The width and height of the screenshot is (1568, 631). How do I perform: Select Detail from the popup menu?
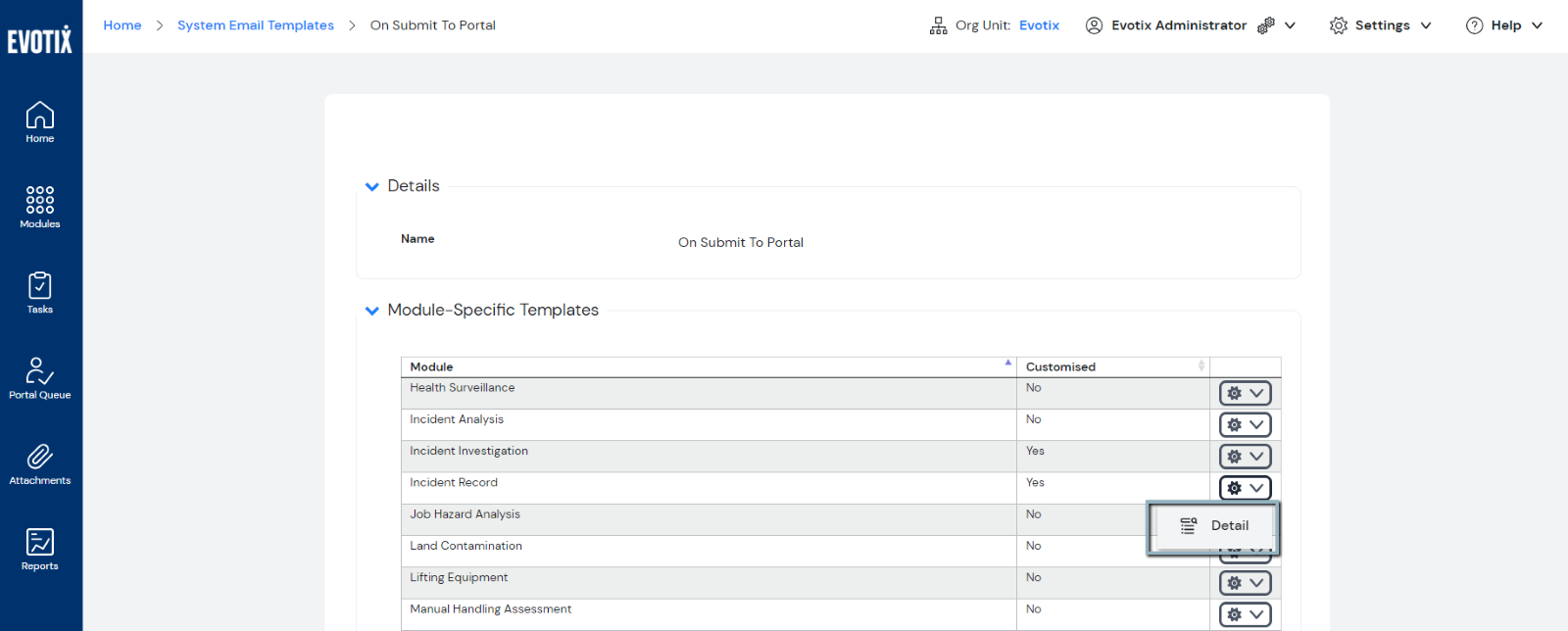pos(1215,526)
